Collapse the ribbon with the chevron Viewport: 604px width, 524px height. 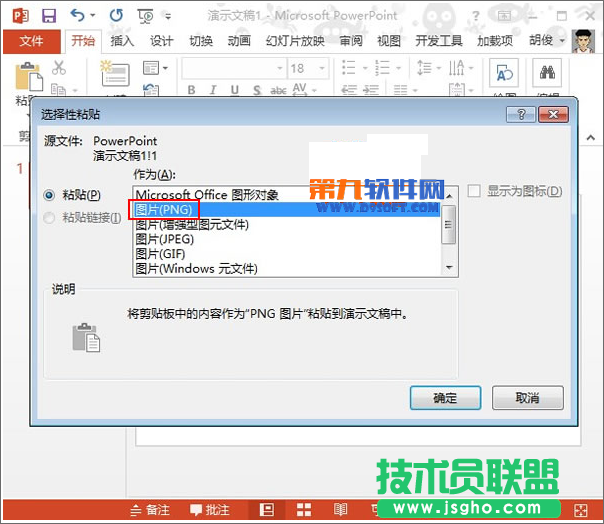[591, 138]
